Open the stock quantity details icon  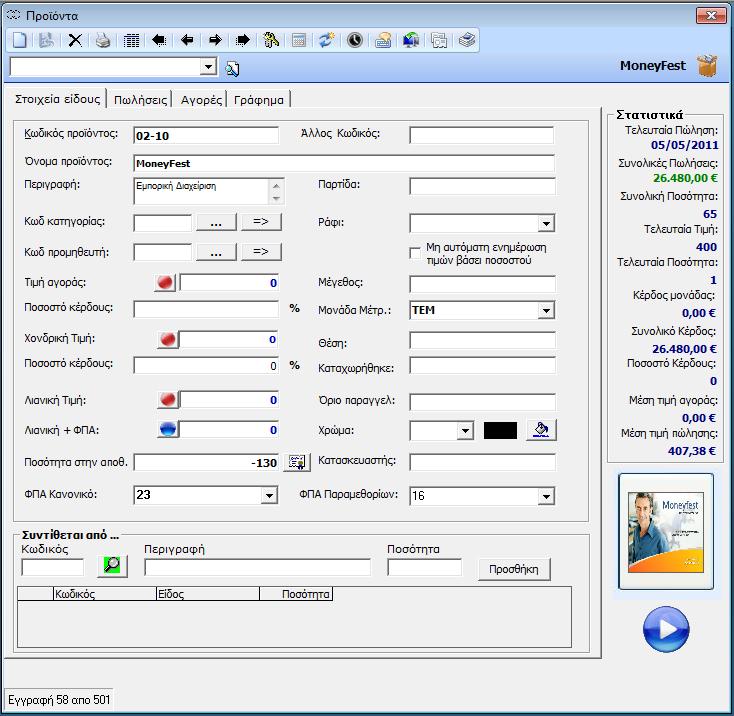coord(297,462)
